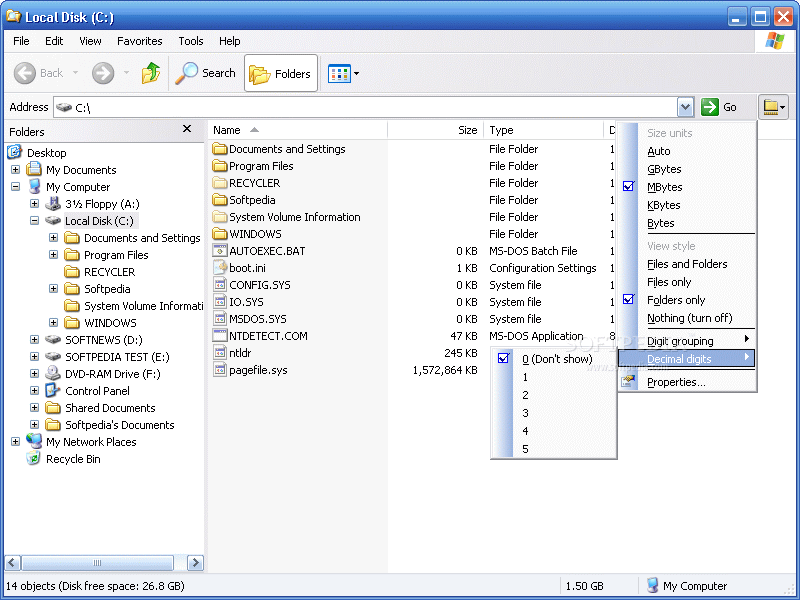Click the RECYCLER folder icon in file list
The height and width of the screenshot is (600, 800).
(219, 183)
